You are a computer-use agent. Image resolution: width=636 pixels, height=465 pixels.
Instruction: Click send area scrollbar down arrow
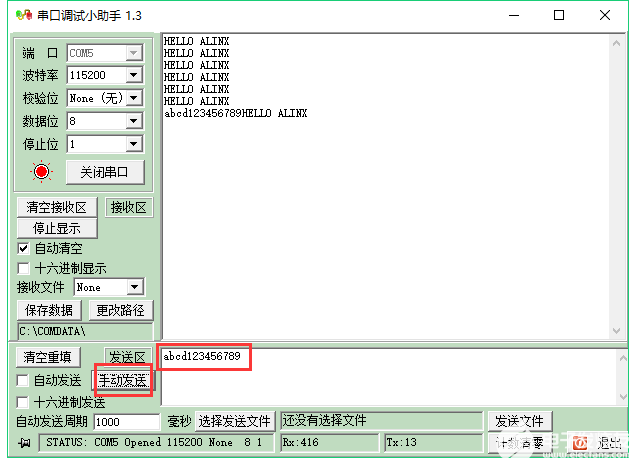623,396
